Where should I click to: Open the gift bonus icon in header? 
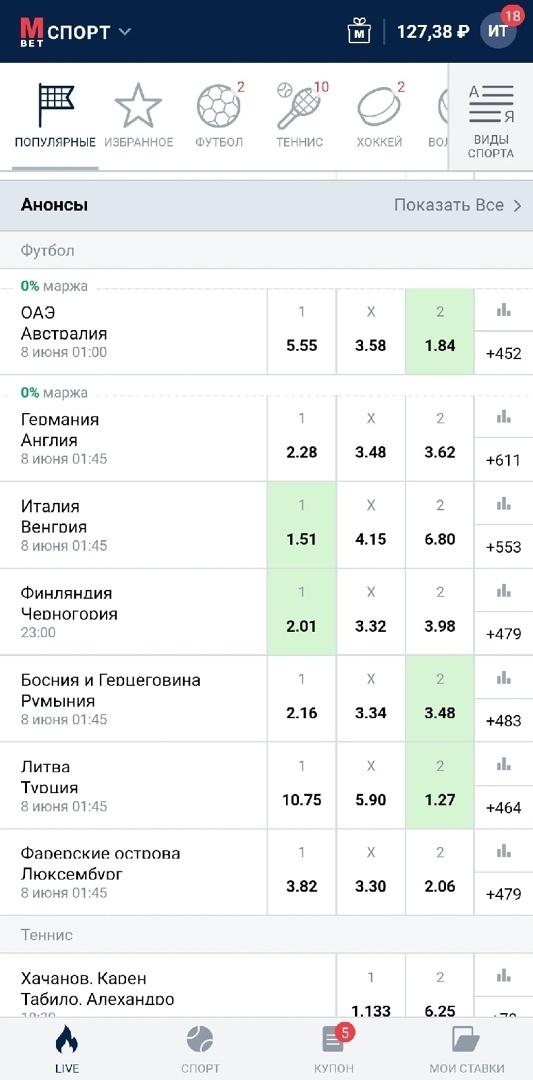(x=359, y=32)
